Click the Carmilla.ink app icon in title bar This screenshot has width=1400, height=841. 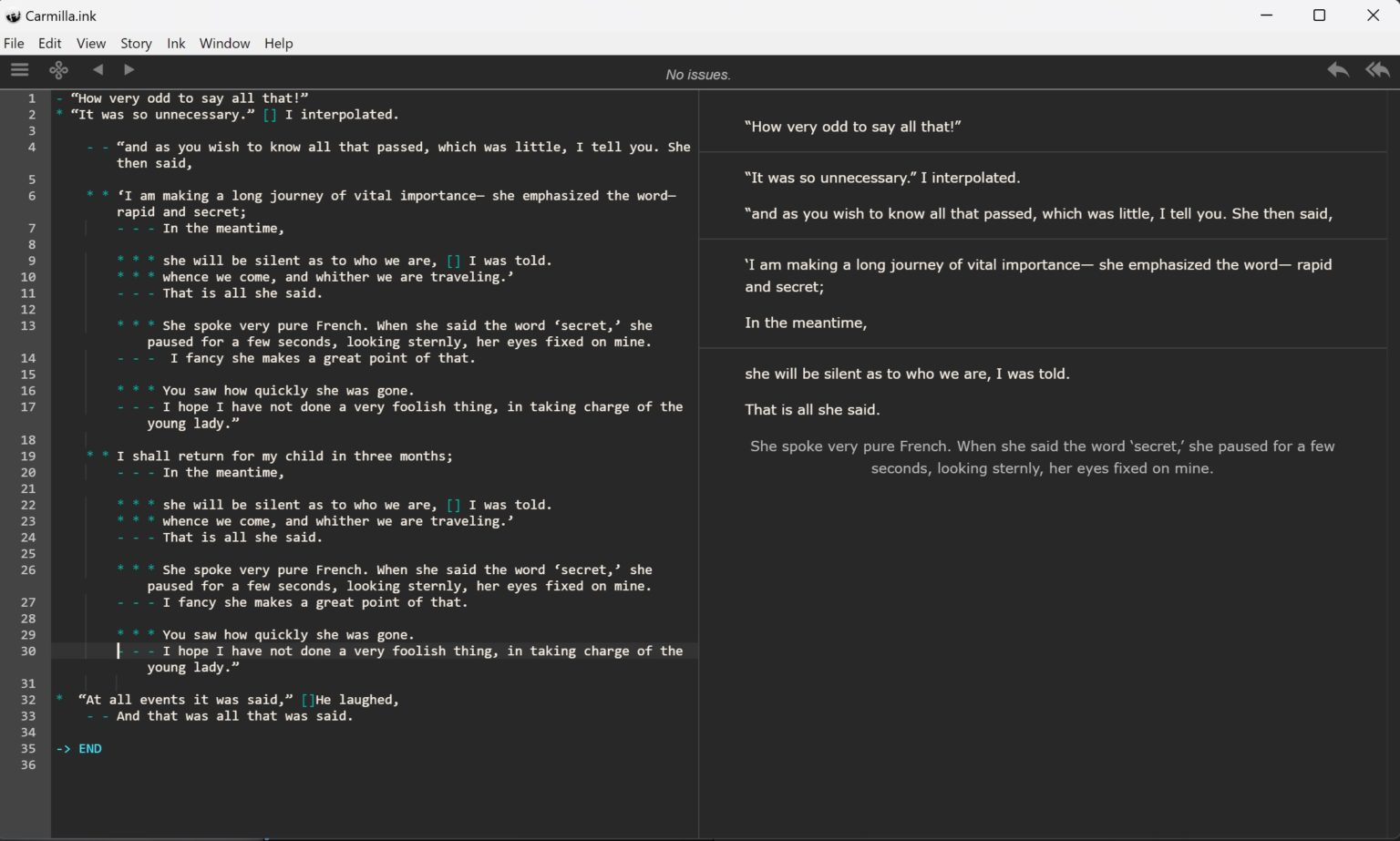13,16
